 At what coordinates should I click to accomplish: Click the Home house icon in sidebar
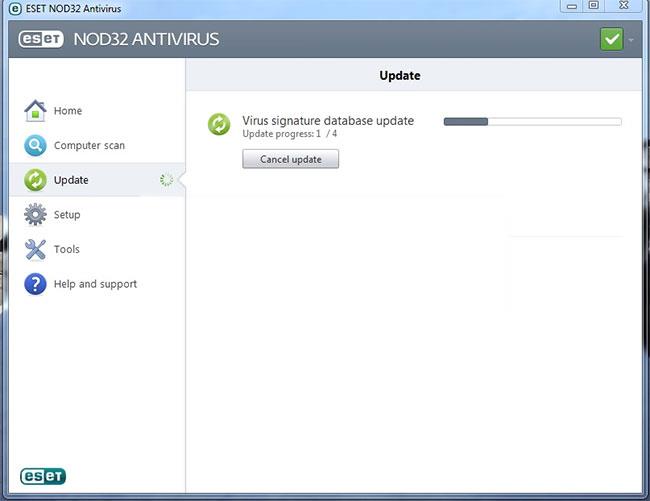point(35,111)
